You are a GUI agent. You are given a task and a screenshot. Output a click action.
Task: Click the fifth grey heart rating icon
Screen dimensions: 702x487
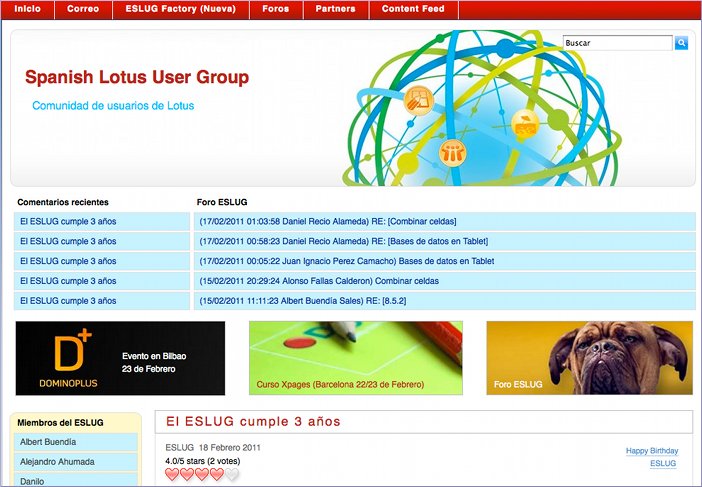point(231,474)
